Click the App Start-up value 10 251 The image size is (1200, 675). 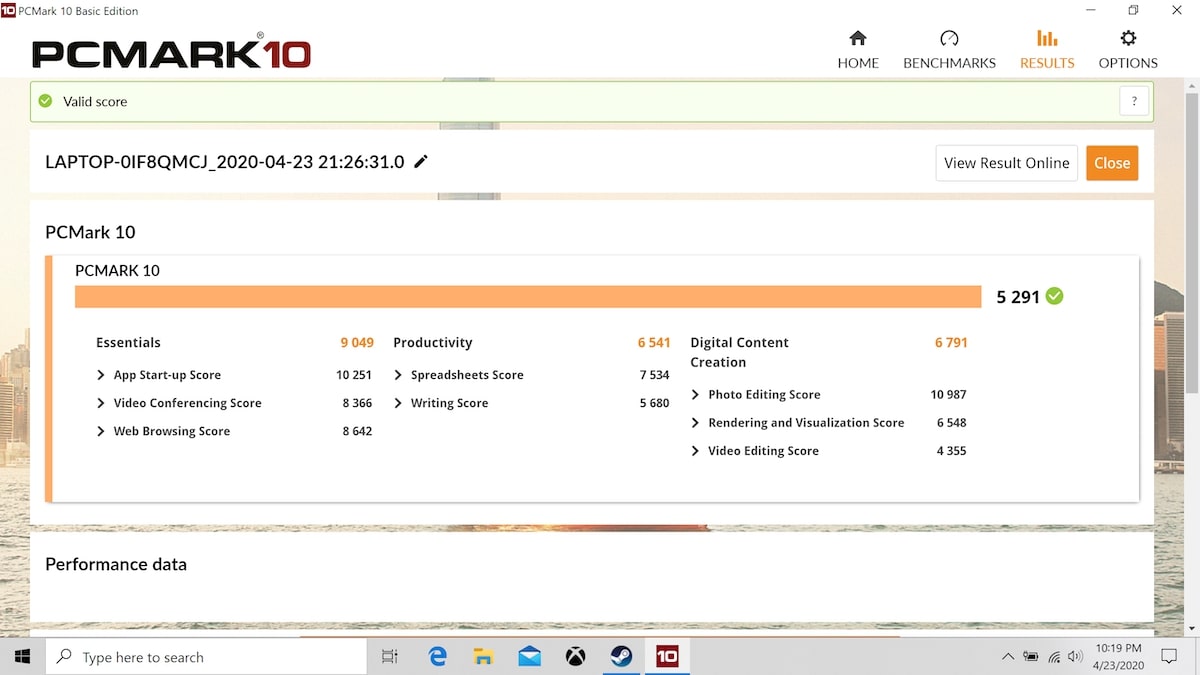tap(354, 375)
